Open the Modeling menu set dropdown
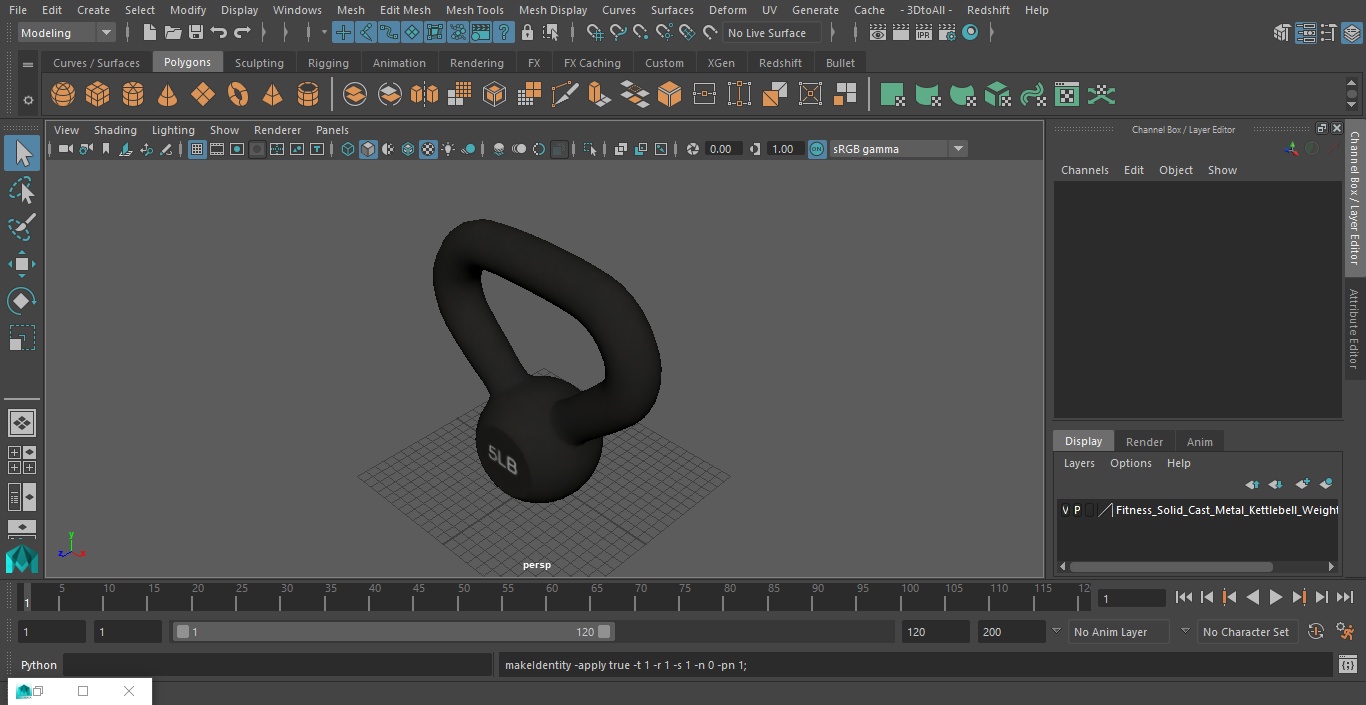The width and height of the screenshot is (1366, 705). (x=67, y=33)
